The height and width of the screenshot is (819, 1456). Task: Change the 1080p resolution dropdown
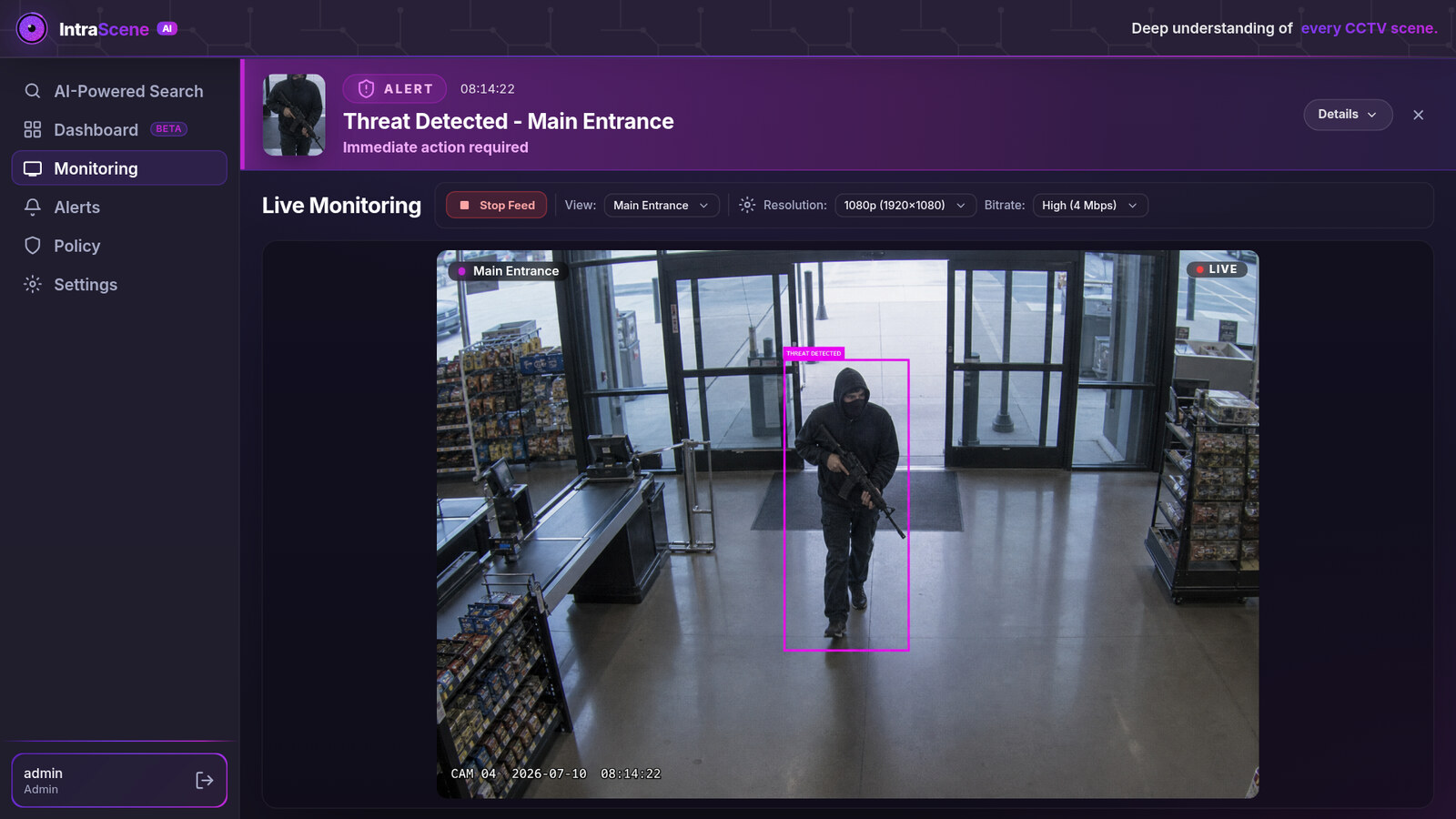(x=905, y=206)
